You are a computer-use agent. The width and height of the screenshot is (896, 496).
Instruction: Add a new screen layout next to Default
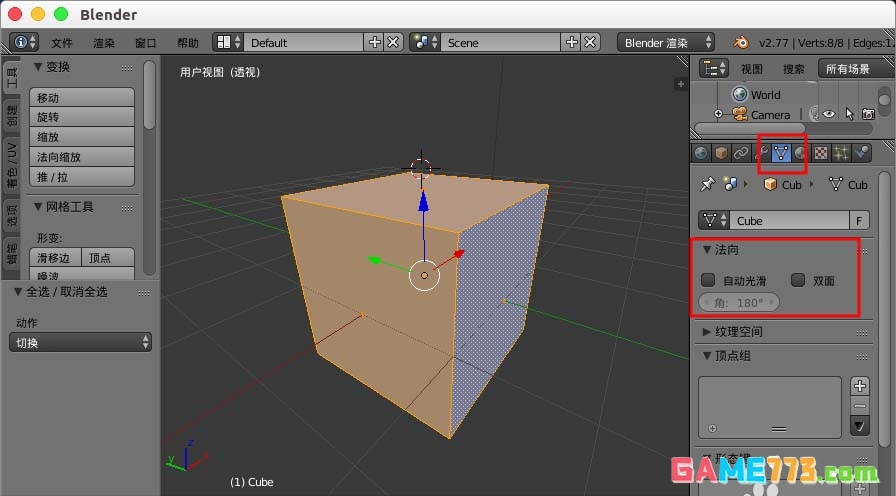pos(375,42)
